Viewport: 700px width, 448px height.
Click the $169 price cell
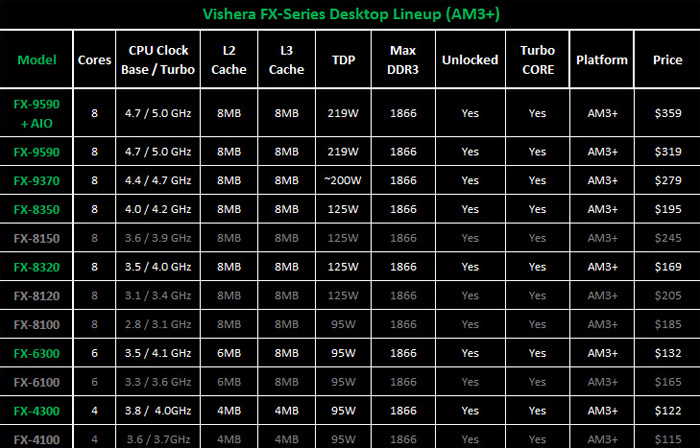coord(668,266)
